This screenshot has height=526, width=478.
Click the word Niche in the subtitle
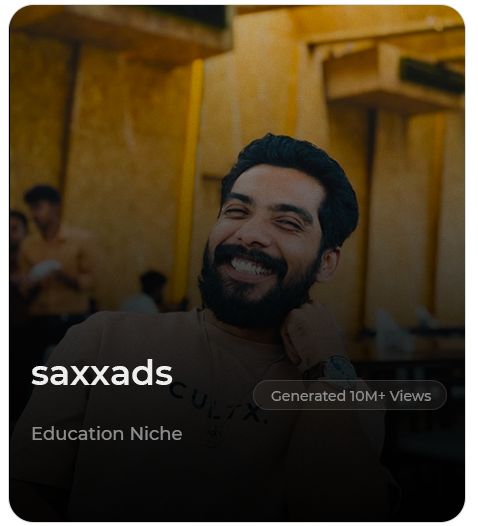(156, 434)
